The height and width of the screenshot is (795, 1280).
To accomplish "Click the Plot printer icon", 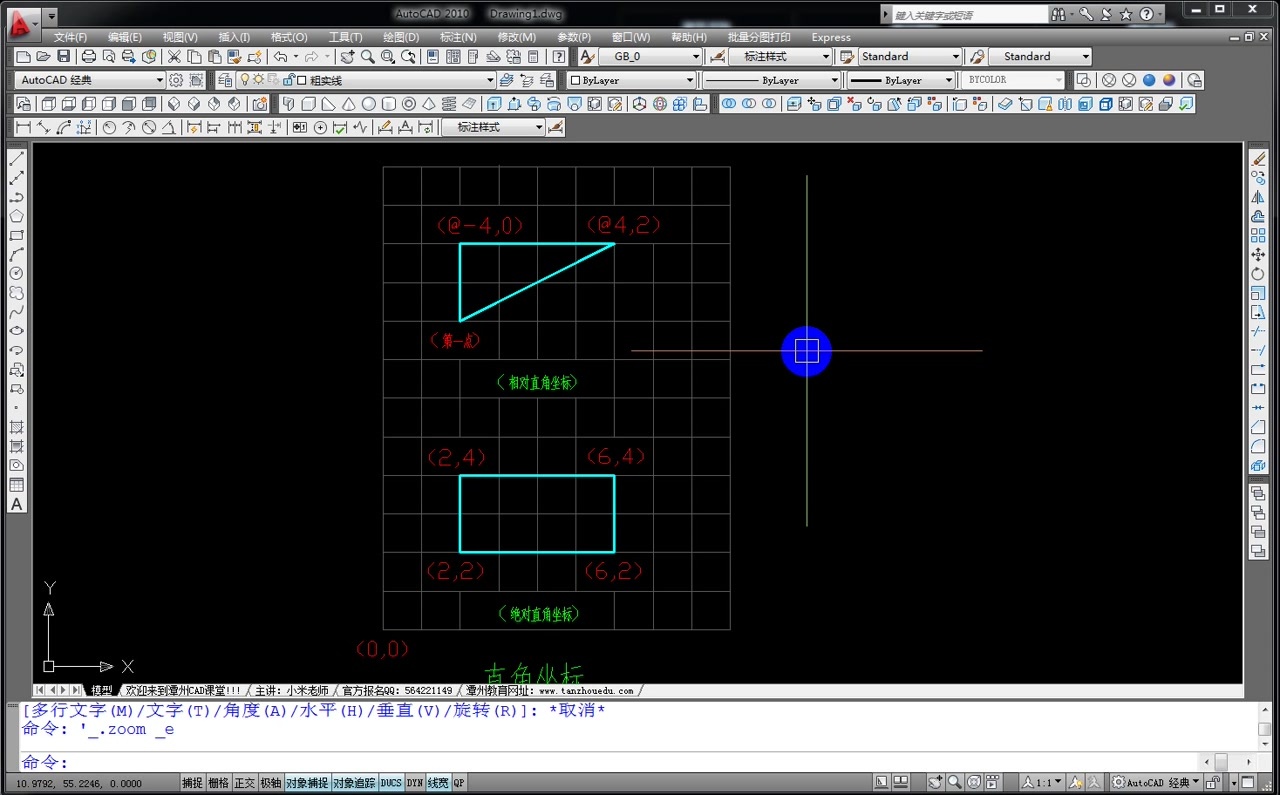I will 89,57.
